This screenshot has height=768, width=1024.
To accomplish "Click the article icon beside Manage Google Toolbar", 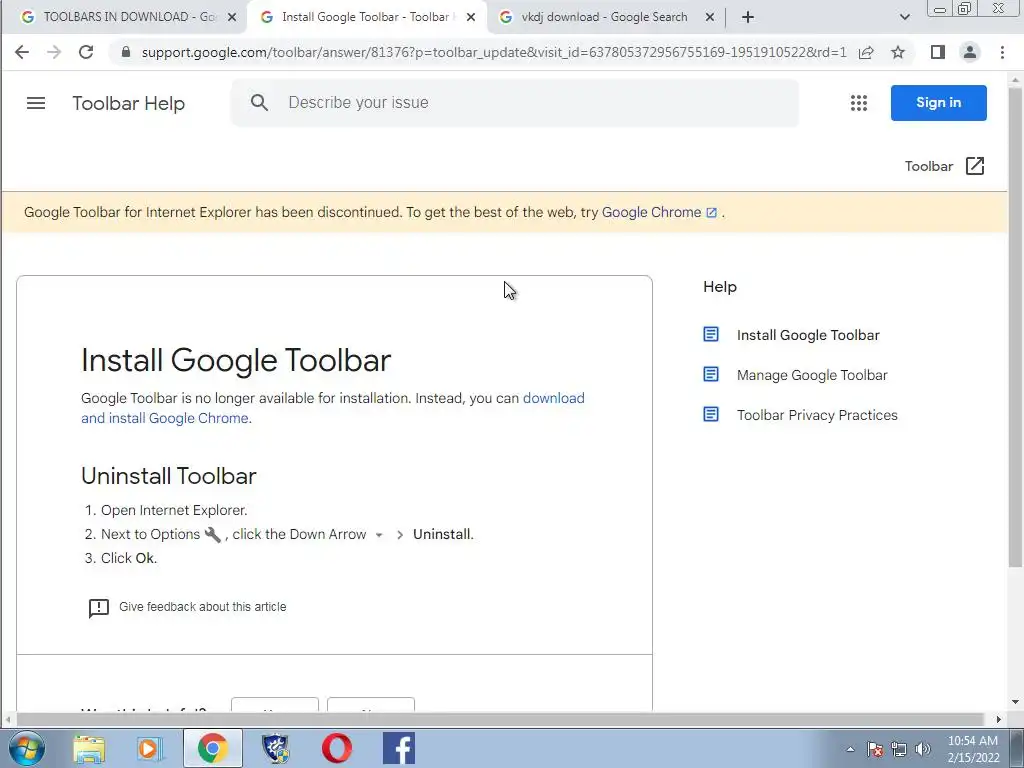I will 711,374.
